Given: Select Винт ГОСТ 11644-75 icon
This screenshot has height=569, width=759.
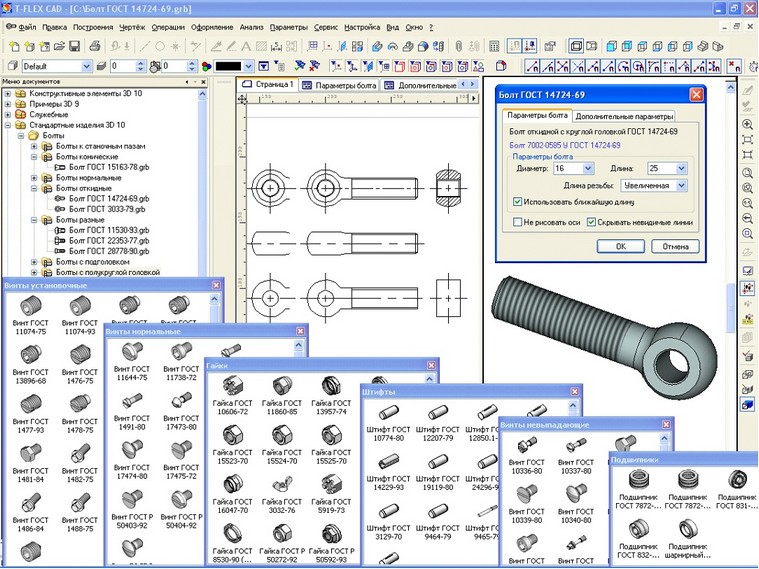Looking at the screenshot, I should pos(132,351).
